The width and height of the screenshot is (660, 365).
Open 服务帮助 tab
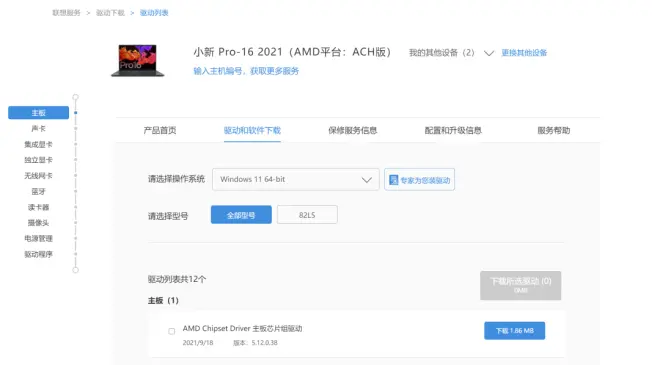[554, 131]
